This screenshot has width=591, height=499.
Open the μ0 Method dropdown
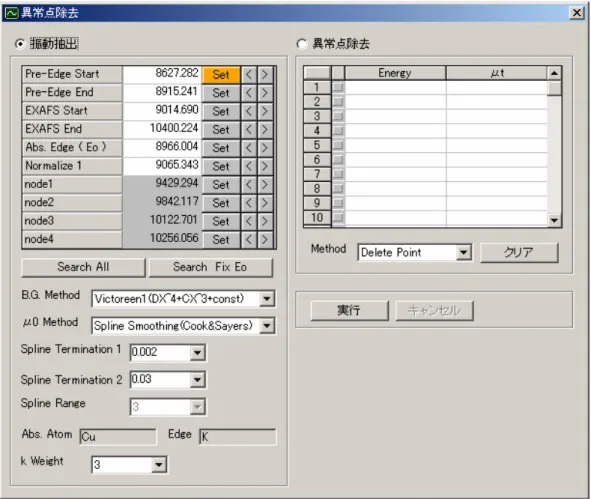point(267,326)
